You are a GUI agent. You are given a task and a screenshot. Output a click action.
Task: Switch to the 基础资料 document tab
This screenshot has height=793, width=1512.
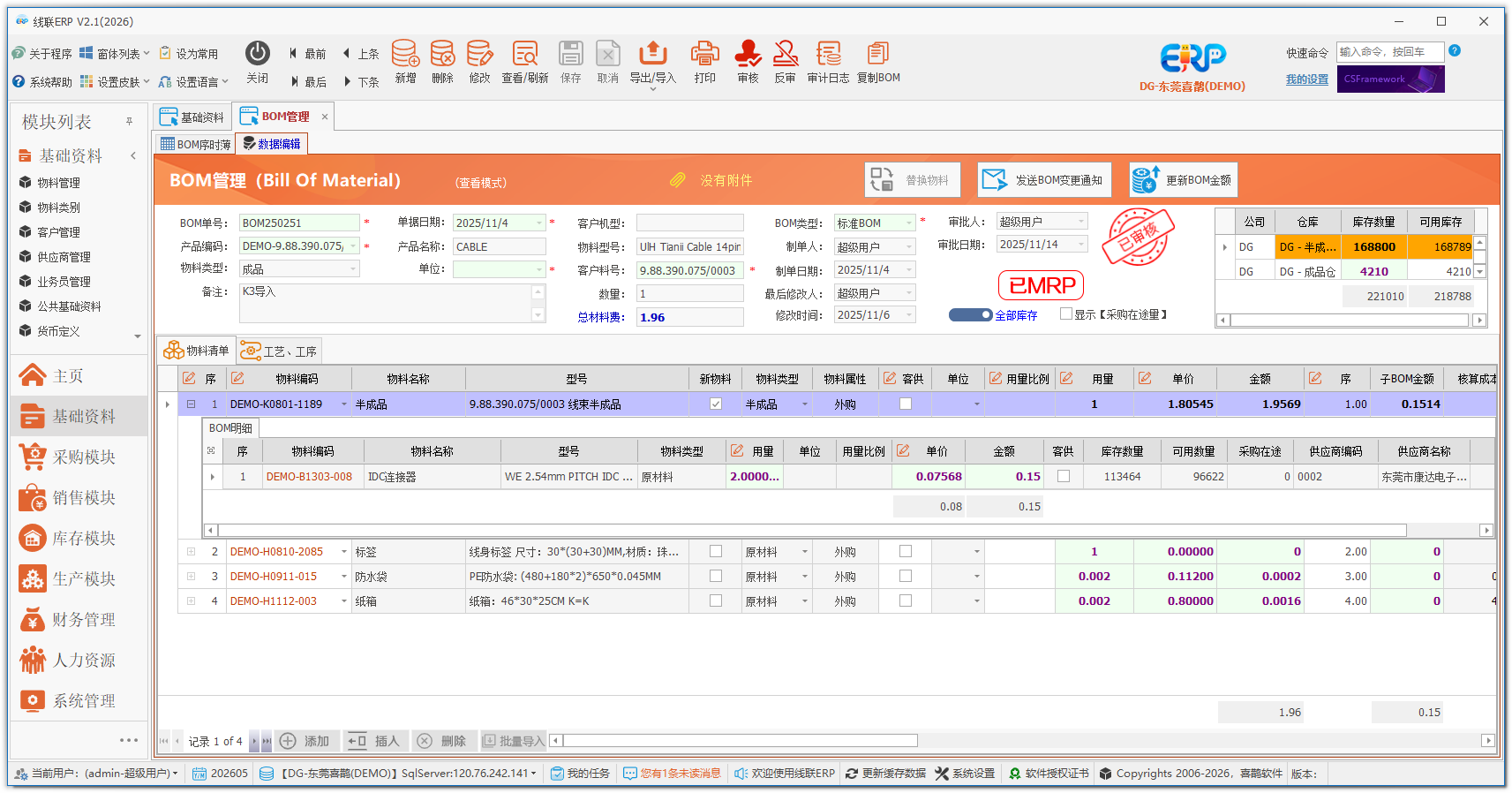[193, 117]
